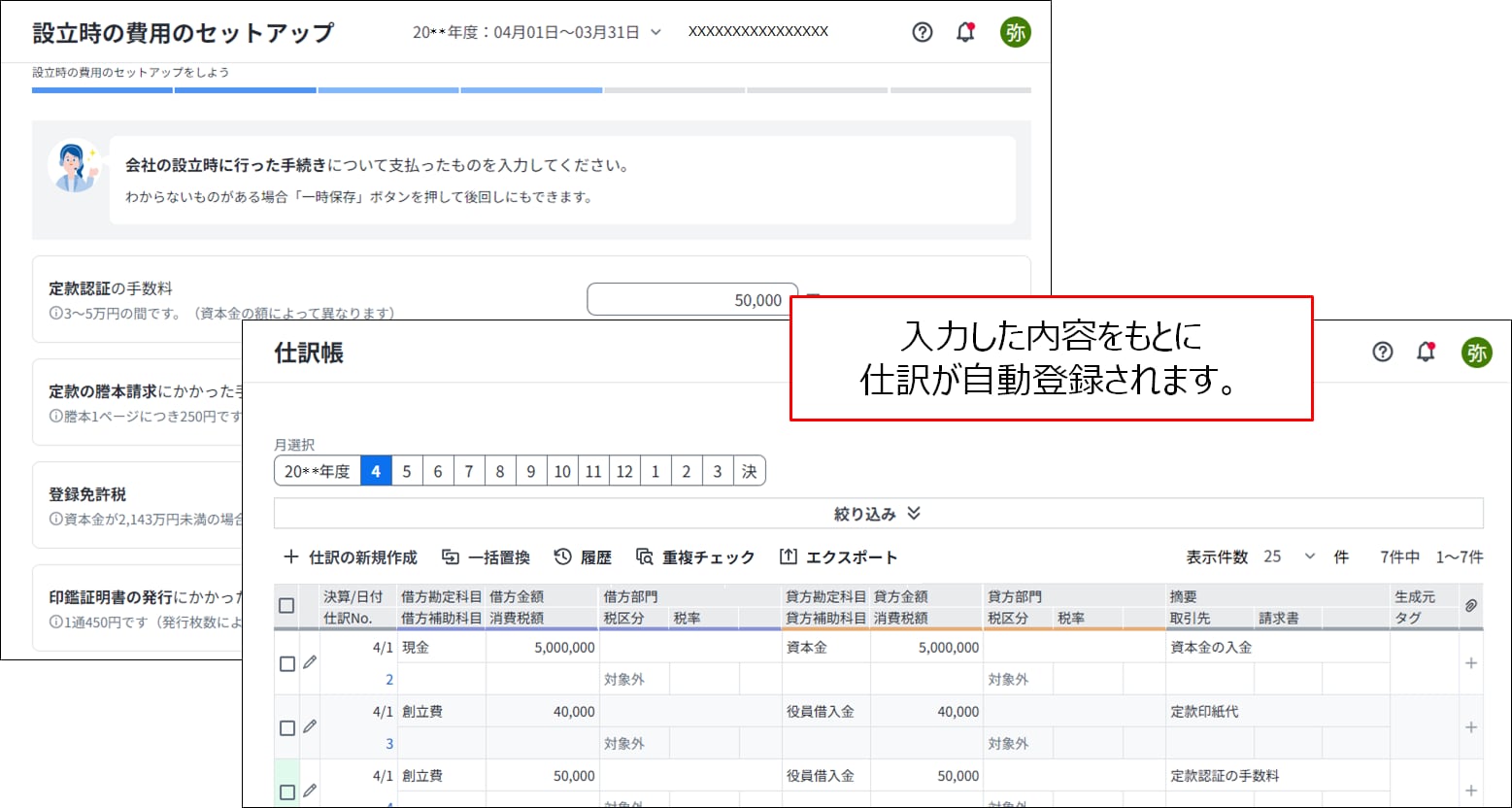Viewport: 1512px width, 808px height.
Task: Click pencil edit icon for 定款印紙代 entry
Action: (310, 726)
